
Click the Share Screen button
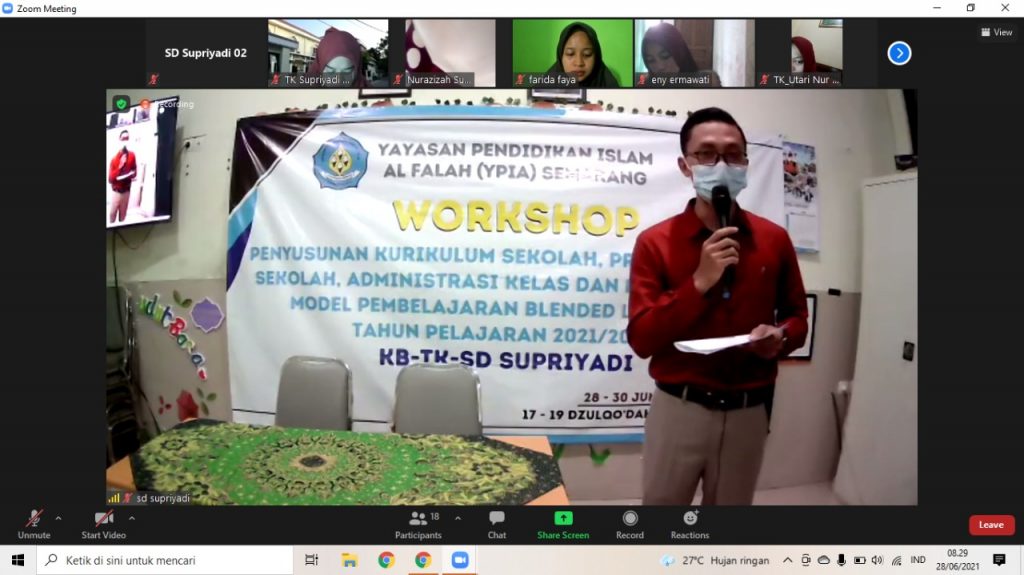coord(563,525)
